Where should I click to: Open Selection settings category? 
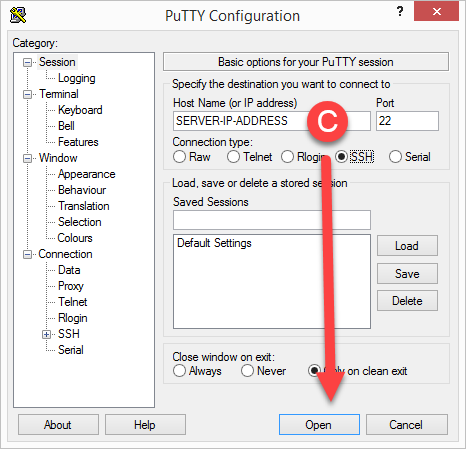[80, 222]
